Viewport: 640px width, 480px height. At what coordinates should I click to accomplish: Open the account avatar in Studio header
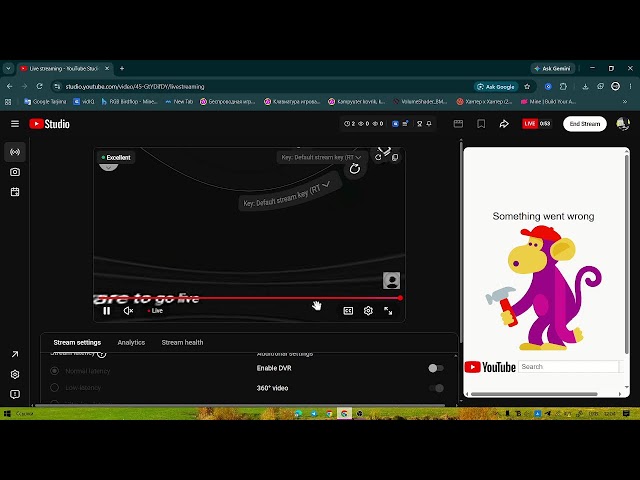623,124
